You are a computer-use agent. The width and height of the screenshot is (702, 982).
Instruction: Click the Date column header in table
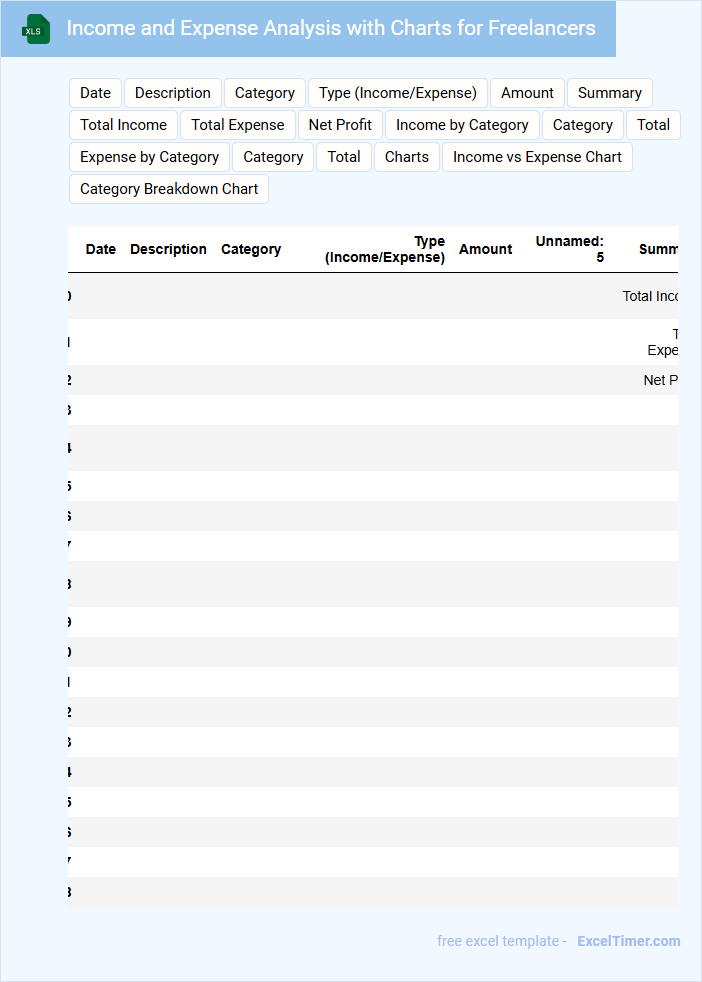(x=101, y=249)
